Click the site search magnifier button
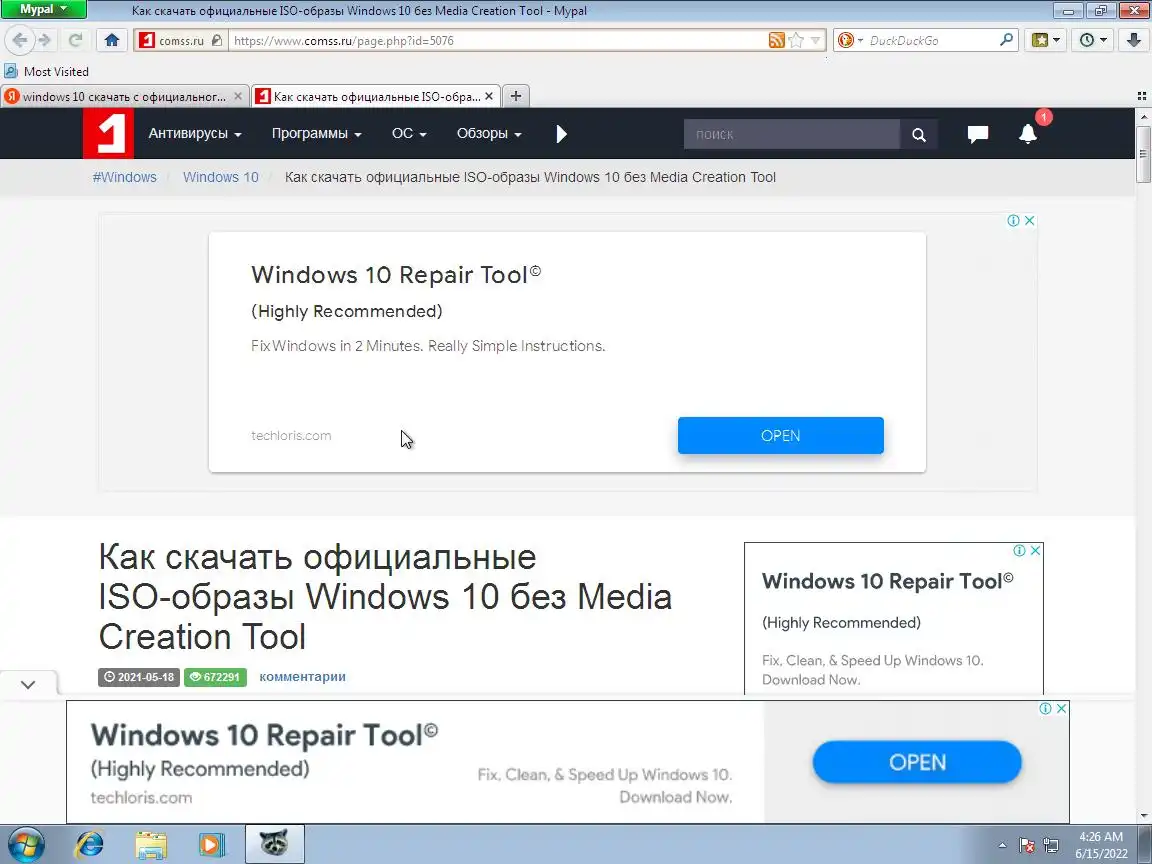1152x864 pixels. 918,134
